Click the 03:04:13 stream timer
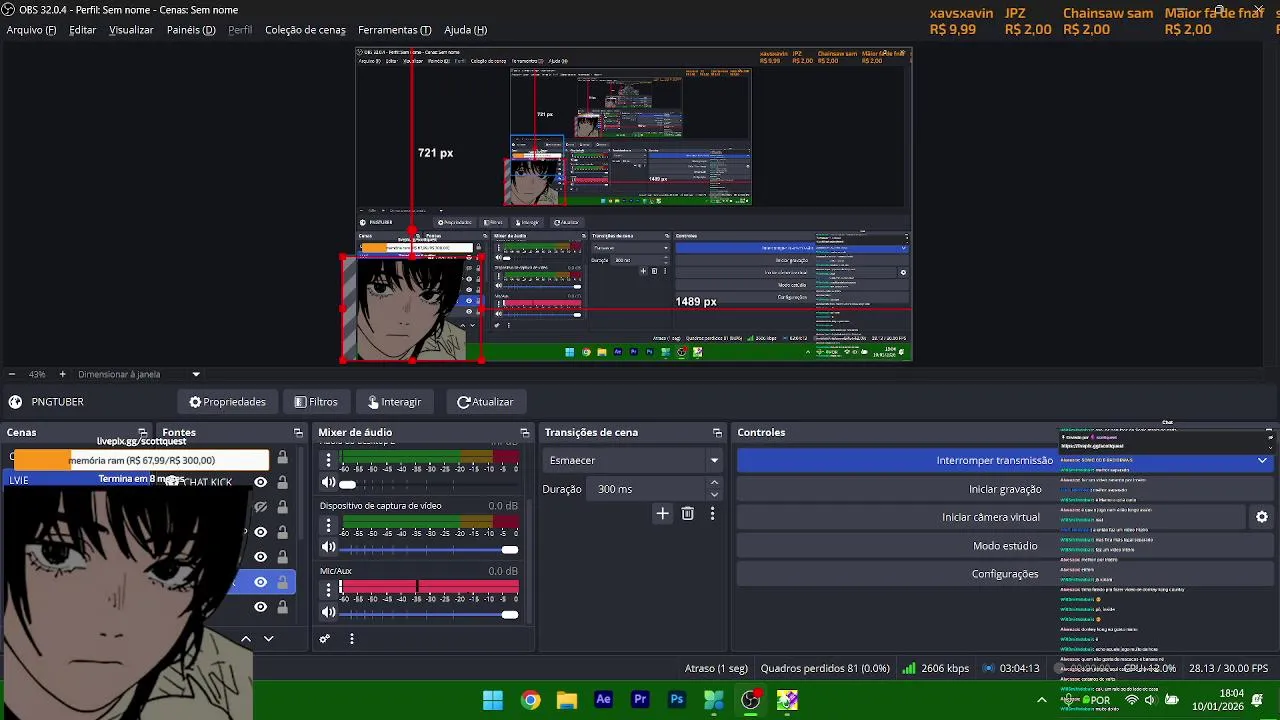The height and width of the screenshot is (720, 1280). pyautogui.click(x=1010, y=668)
